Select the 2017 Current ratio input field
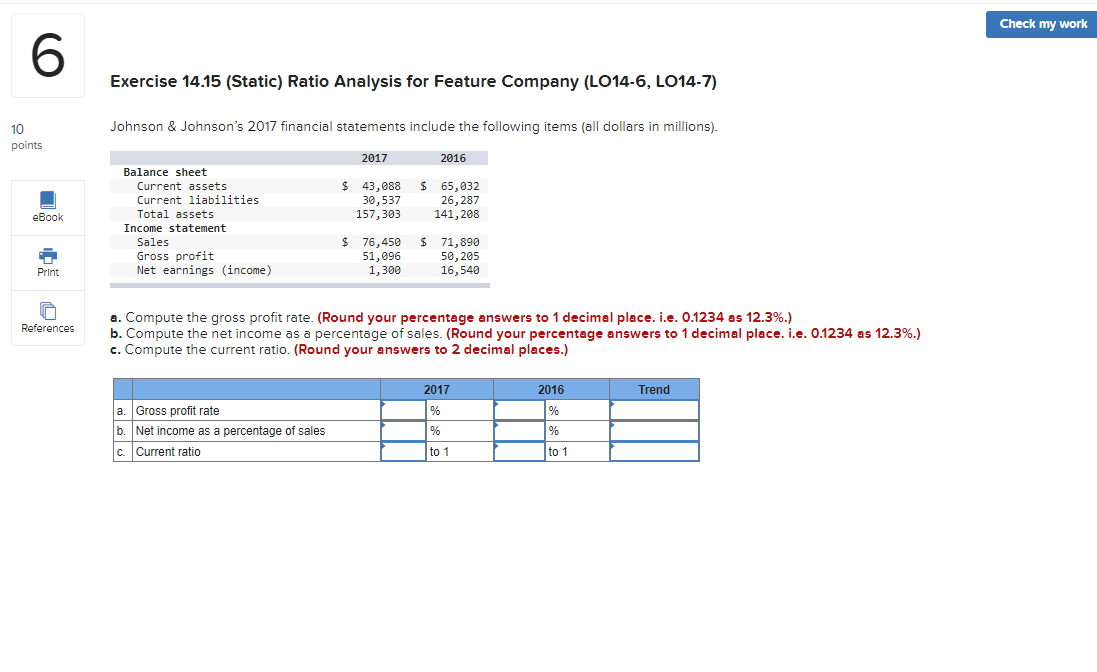 (405, 451)
